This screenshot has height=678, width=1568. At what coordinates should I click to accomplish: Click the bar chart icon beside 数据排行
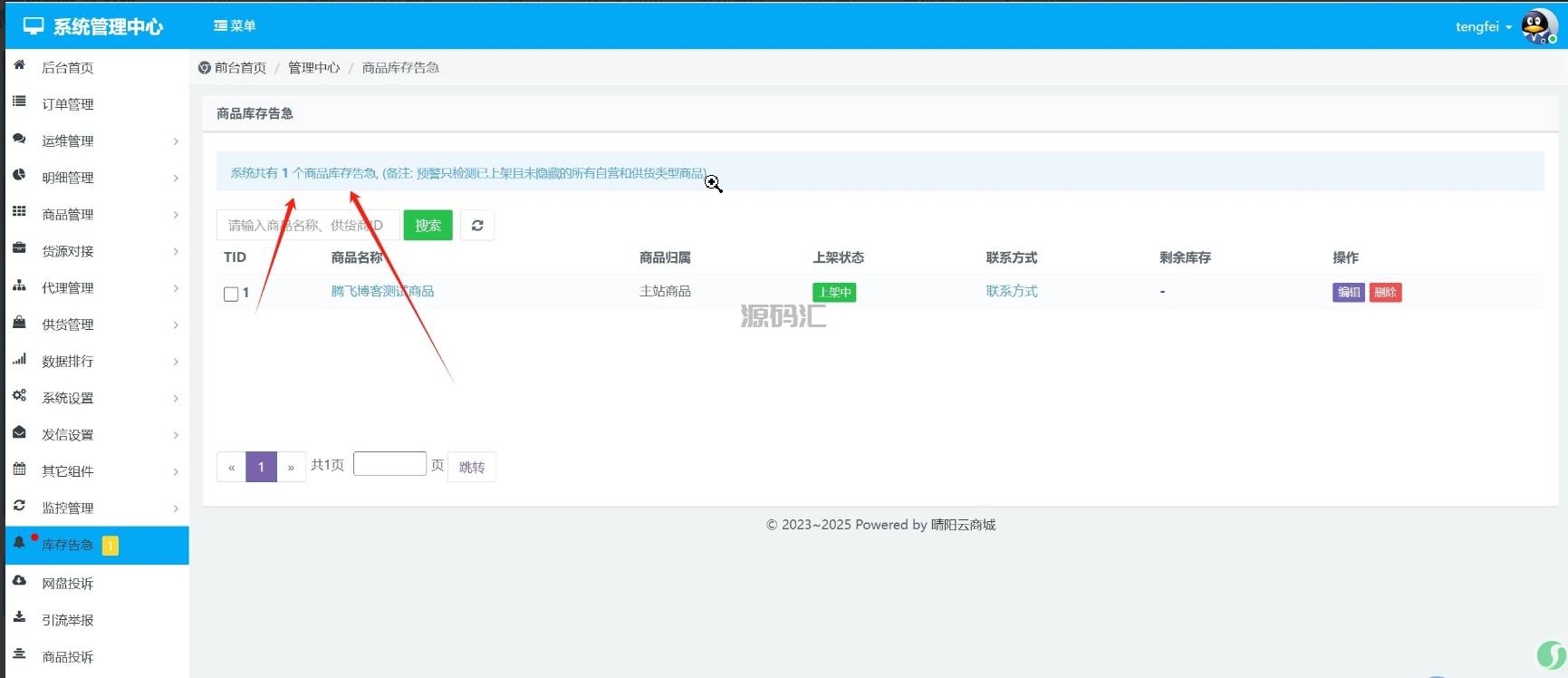(x=19, y=359)
